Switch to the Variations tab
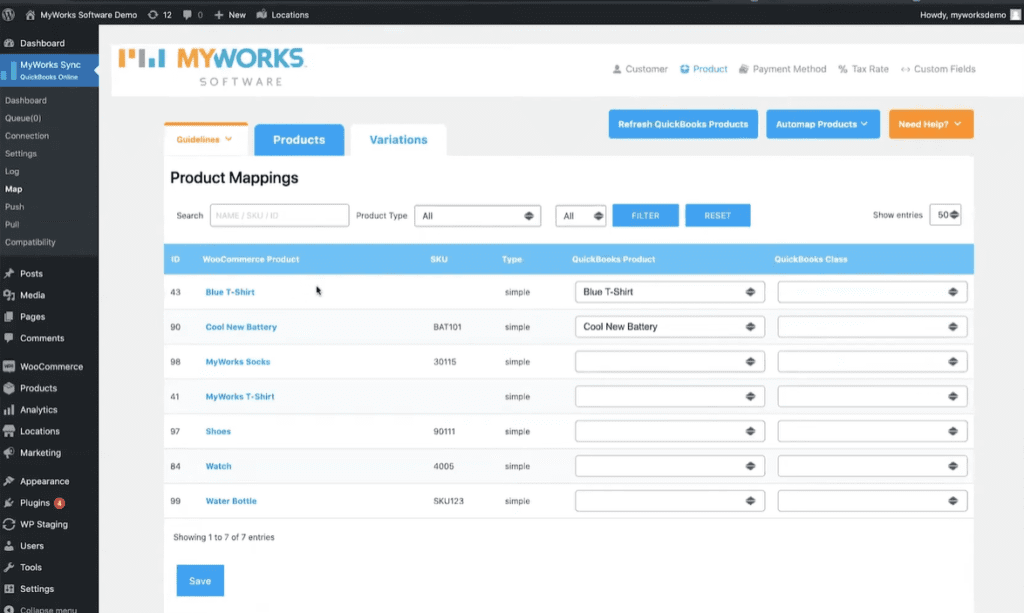Image resolution: width=1024 pixels, height=613 pixels. [x=398, y=140]
